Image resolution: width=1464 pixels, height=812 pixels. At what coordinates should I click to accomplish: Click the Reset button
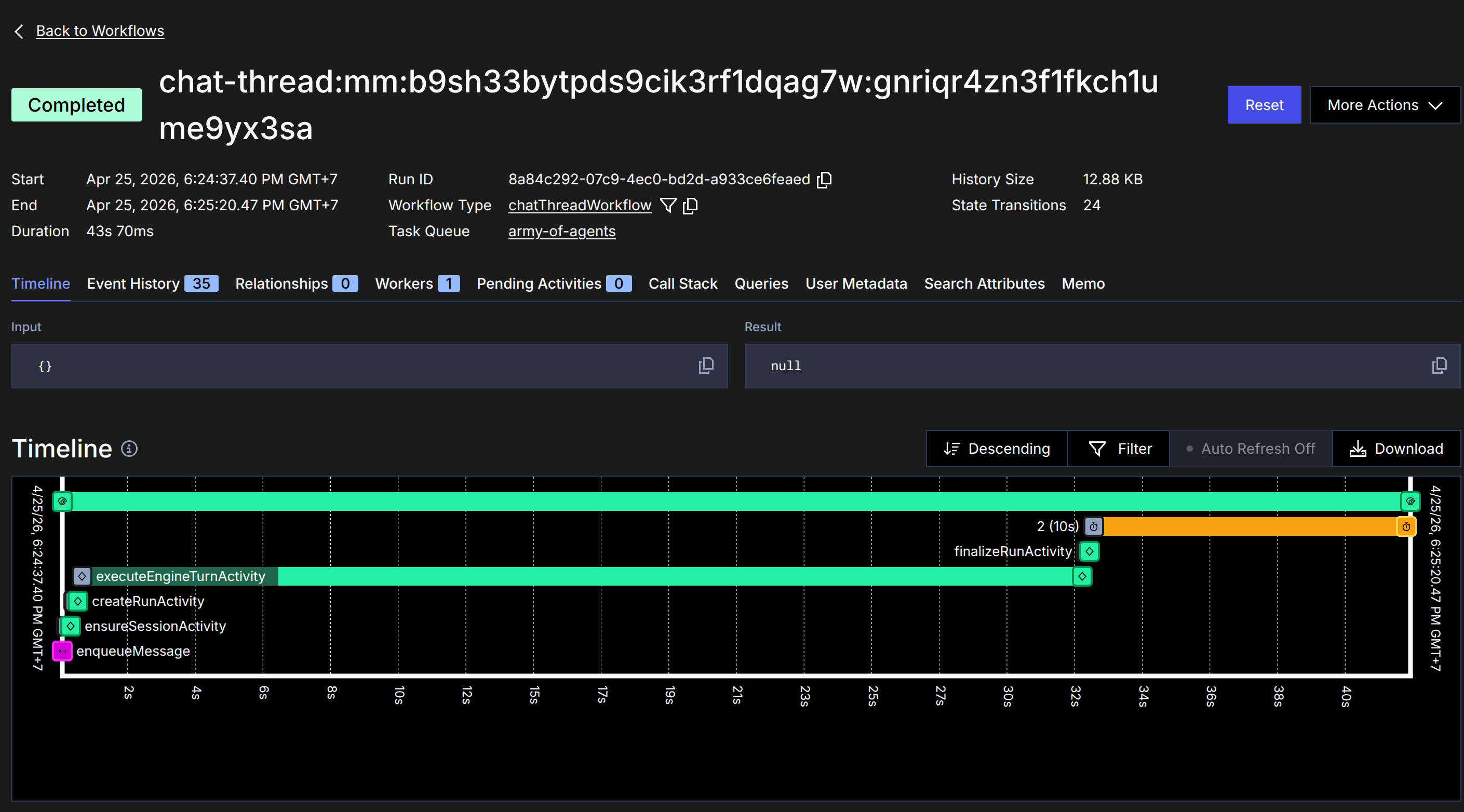(1264, 105)
